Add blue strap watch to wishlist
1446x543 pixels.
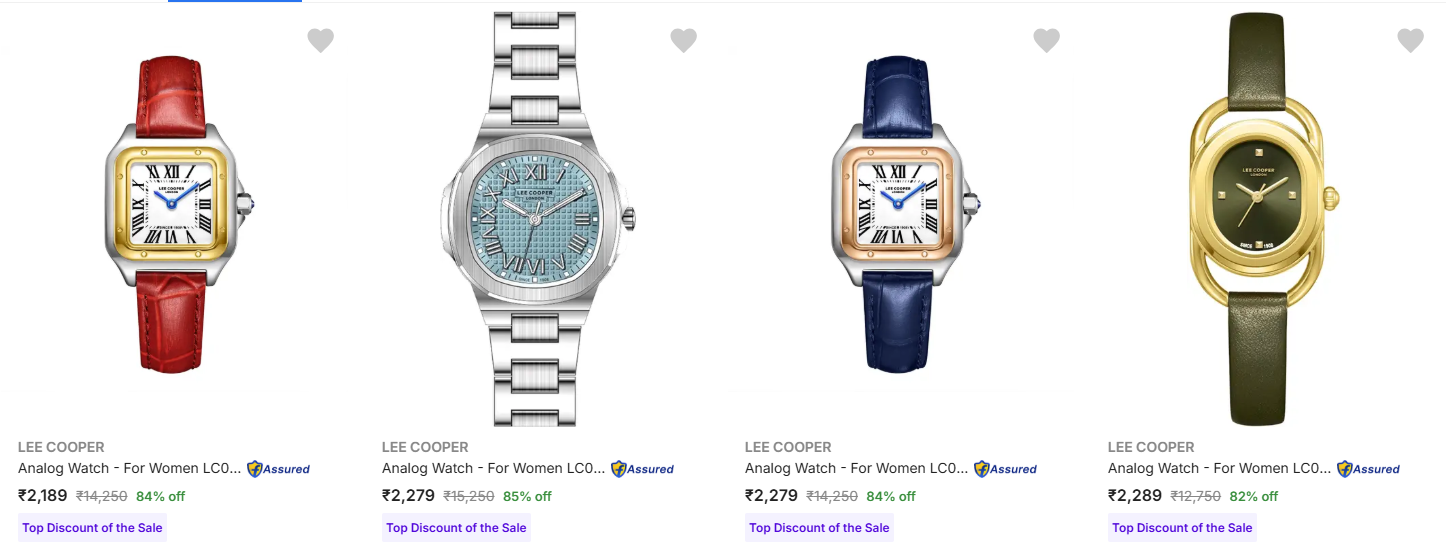[x=1046, y=40]
